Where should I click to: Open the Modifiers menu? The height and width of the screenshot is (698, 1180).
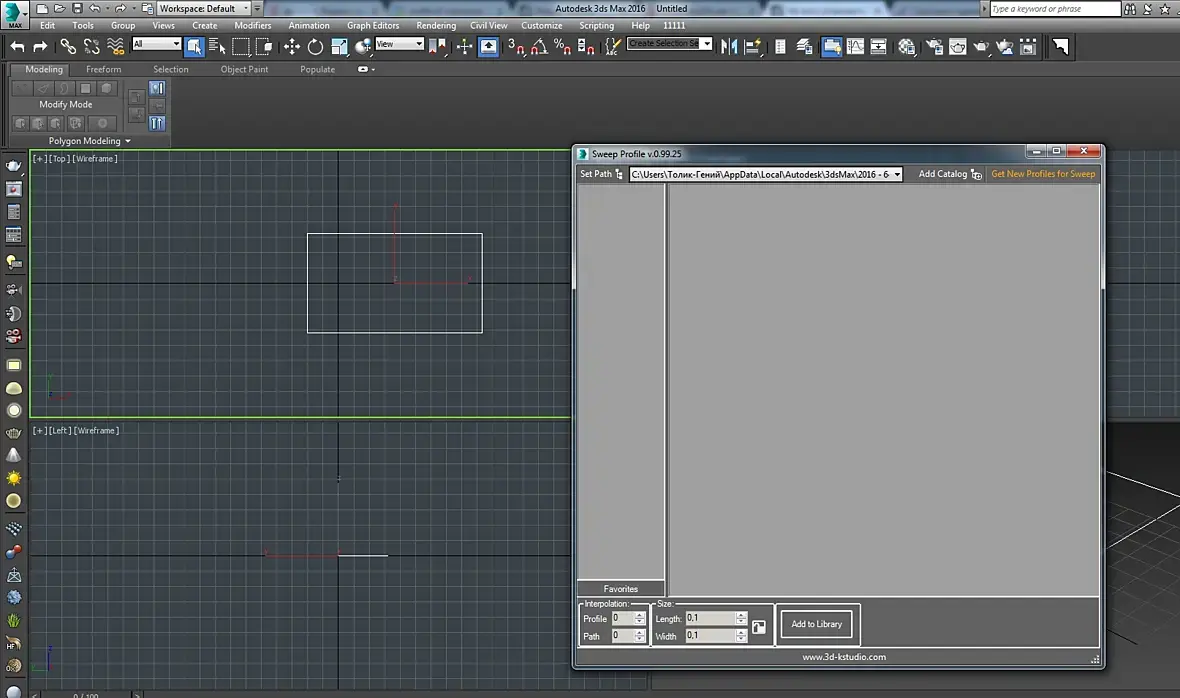(x=252, y=25)
